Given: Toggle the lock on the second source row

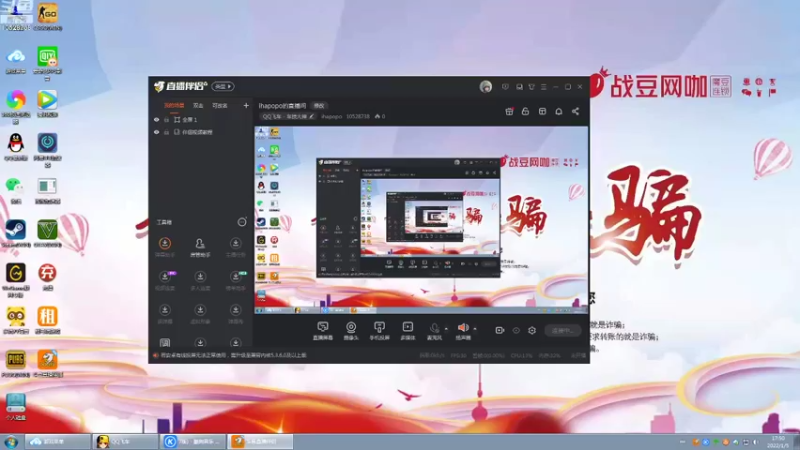Looking at the screenshot, I should 166,132.
